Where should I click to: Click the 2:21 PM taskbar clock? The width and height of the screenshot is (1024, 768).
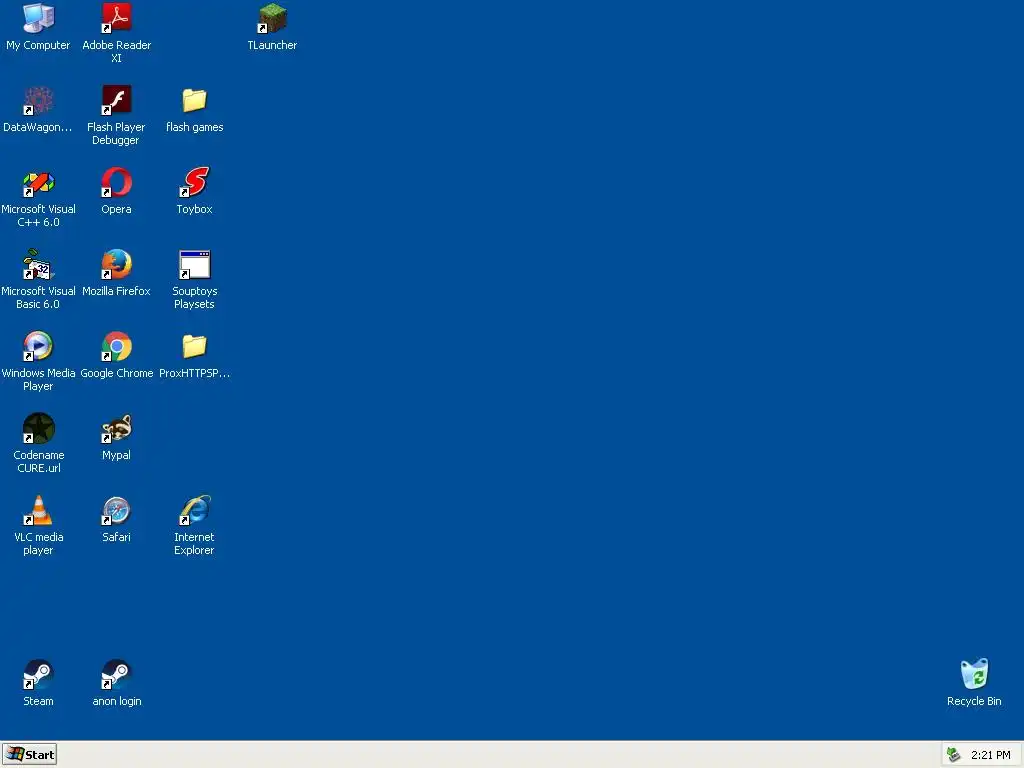point(991,755)
